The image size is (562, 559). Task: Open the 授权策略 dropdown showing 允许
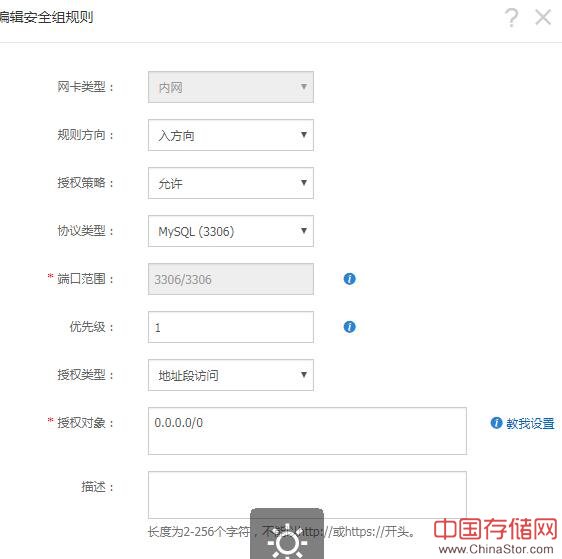[231, 183]
